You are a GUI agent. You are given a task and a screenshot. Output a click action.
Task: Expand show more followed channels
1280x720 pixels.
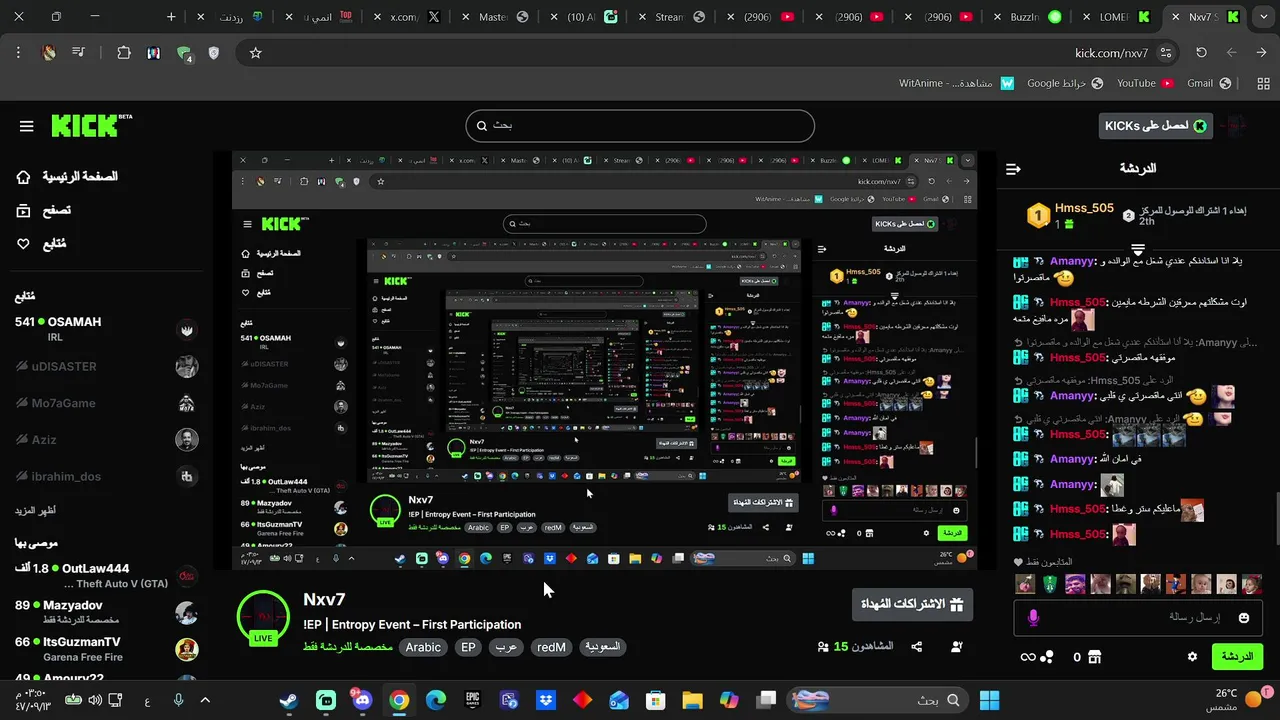35,510
